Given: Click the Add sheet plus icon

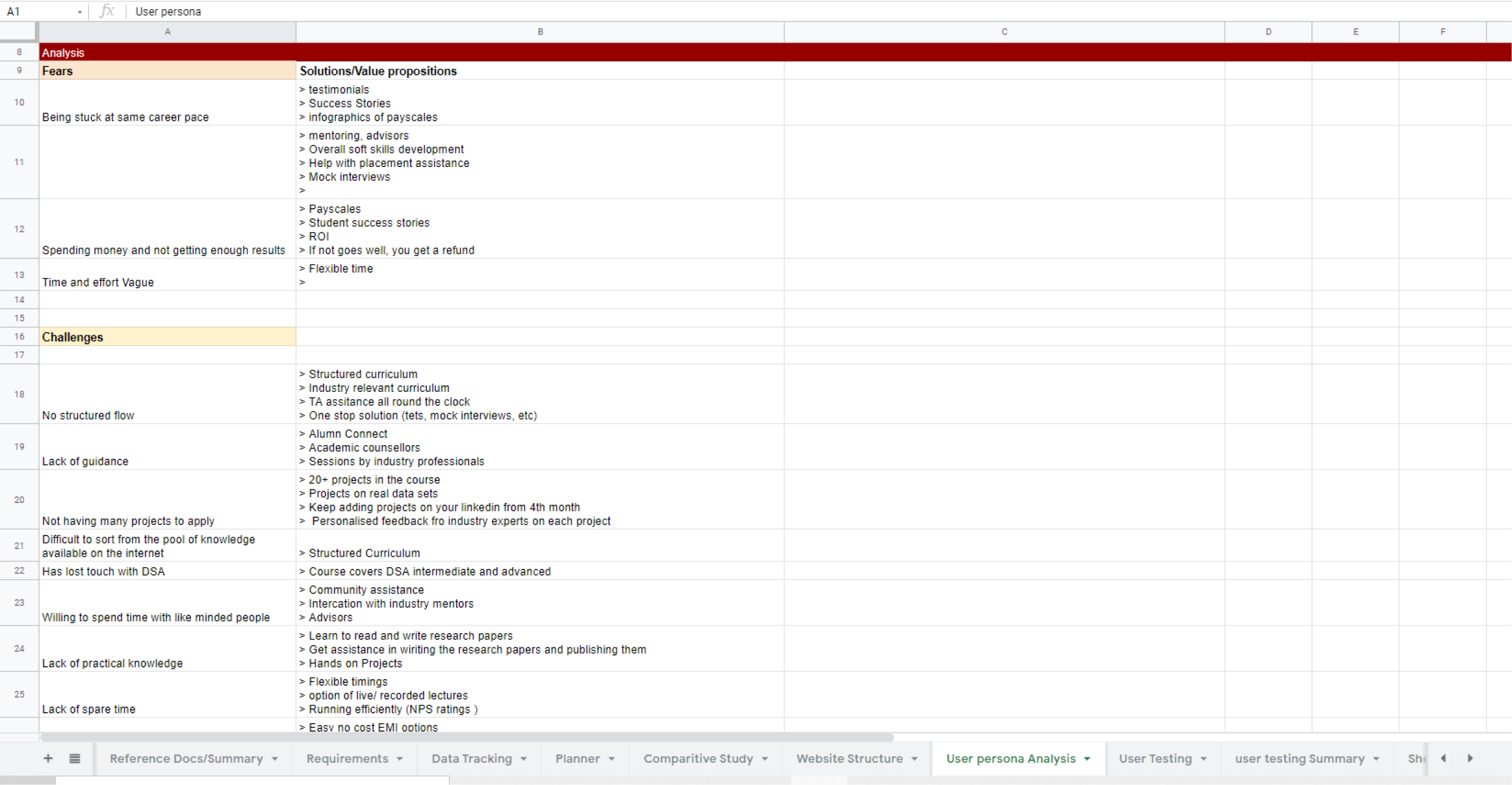Looking at the screenshot, I should click(47, 758).
